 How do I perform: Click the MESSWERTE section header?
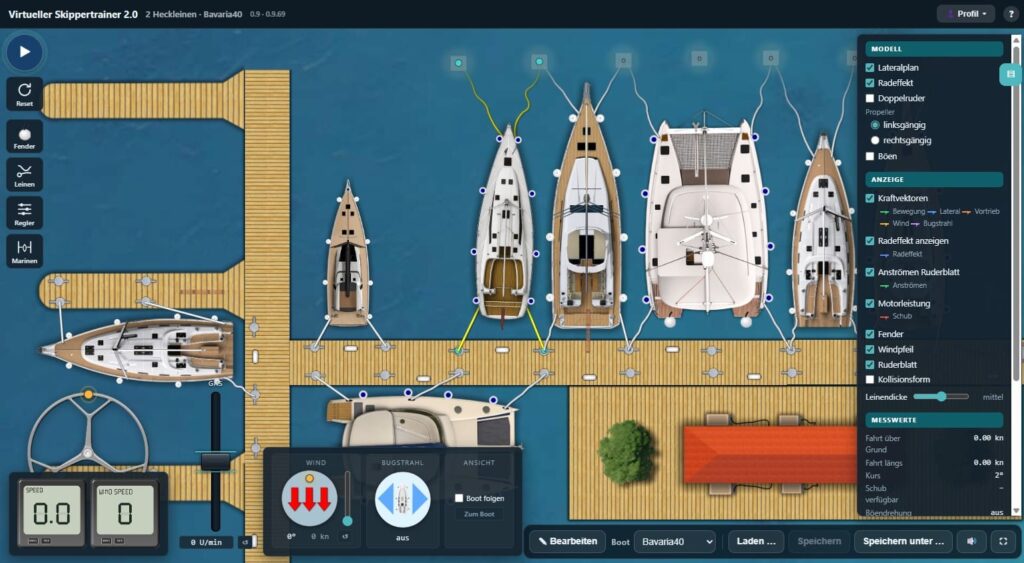pyautogui.click(x=934, y=420)
